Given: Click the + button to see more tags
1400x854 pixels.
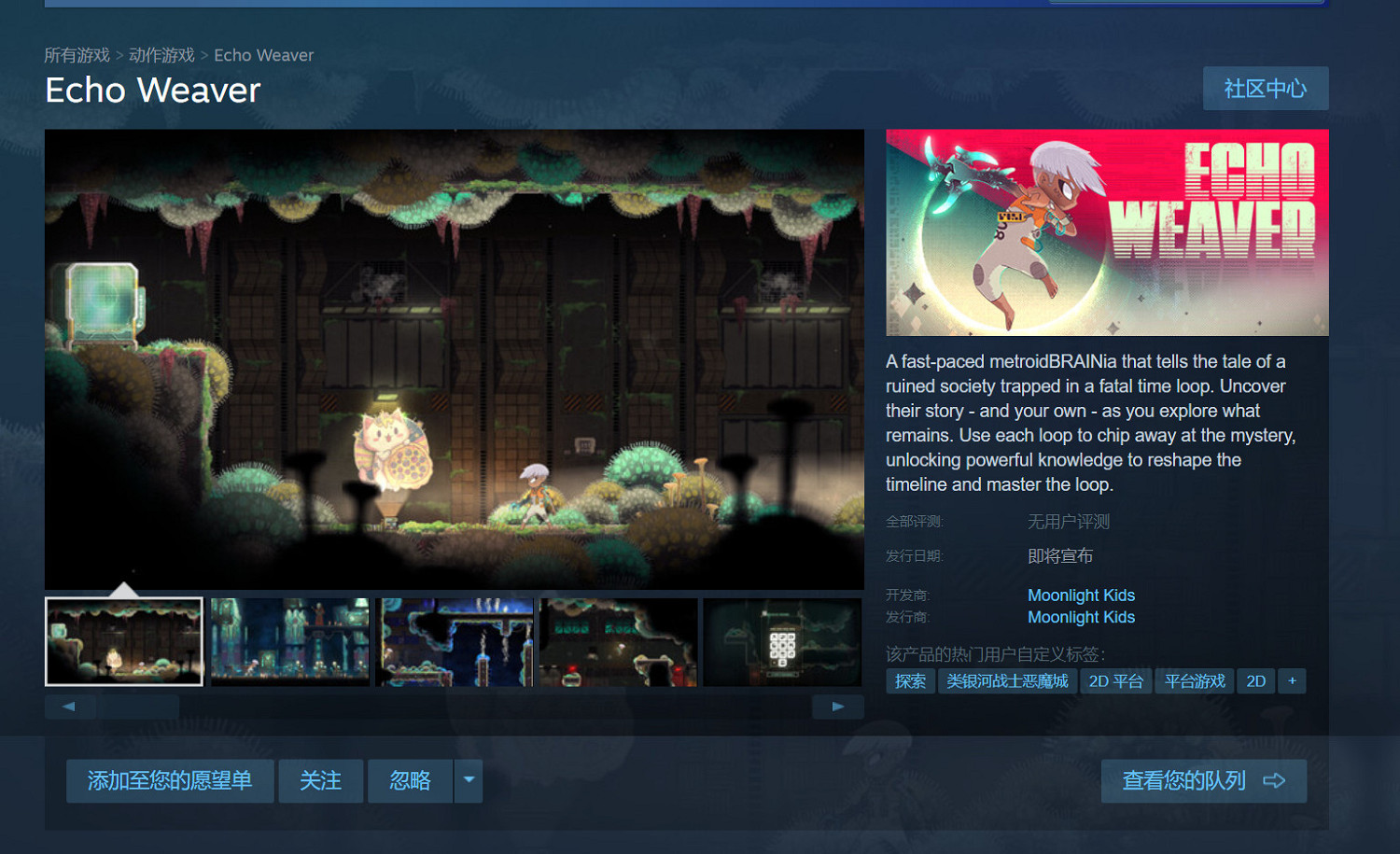Looking at the screenshot, I should click(x=1292, y=681).
